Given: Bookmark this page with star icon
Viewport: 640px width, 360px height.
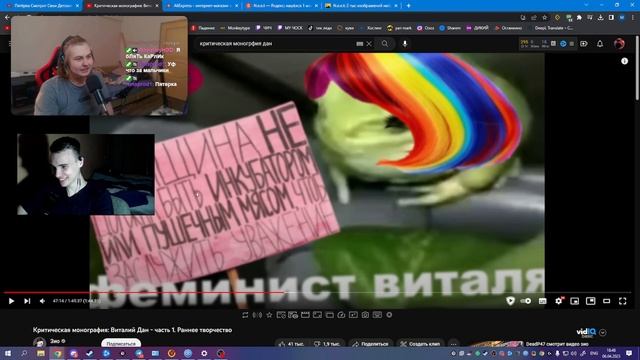Looking at the screenshot, I should 545,18.
